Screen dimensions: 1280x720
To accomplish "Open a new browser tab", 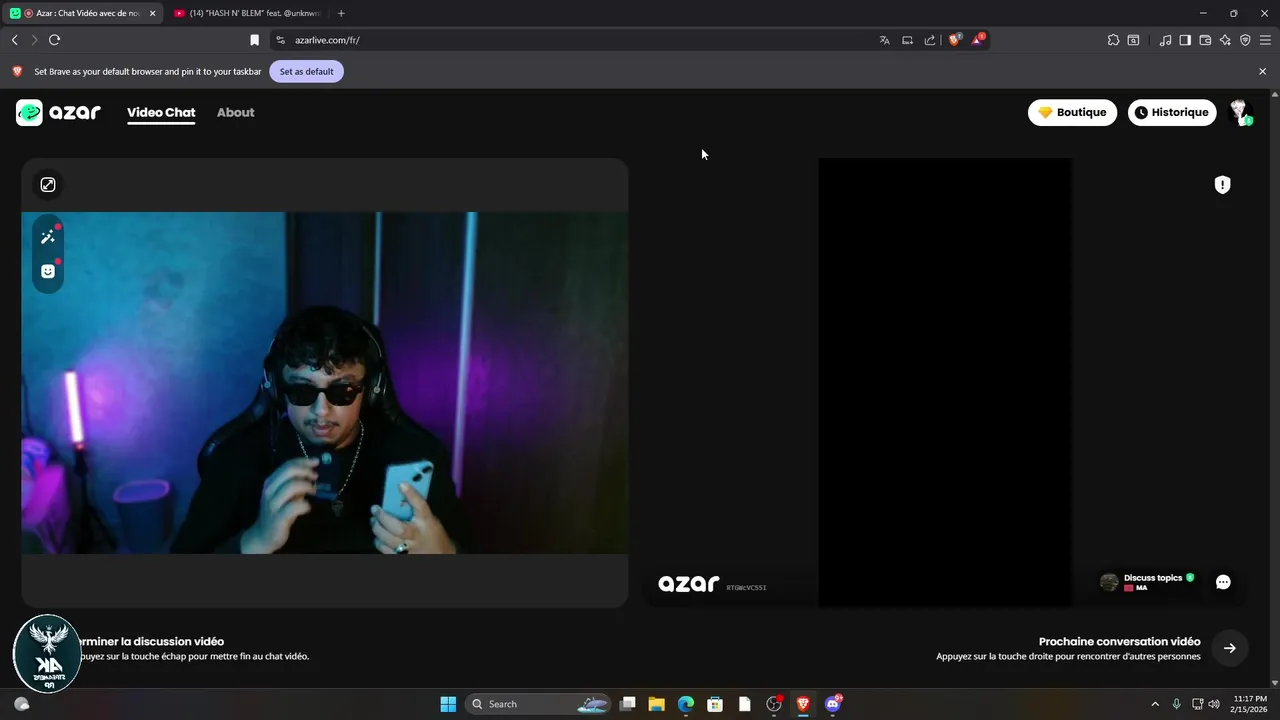I will click(341, 13).
